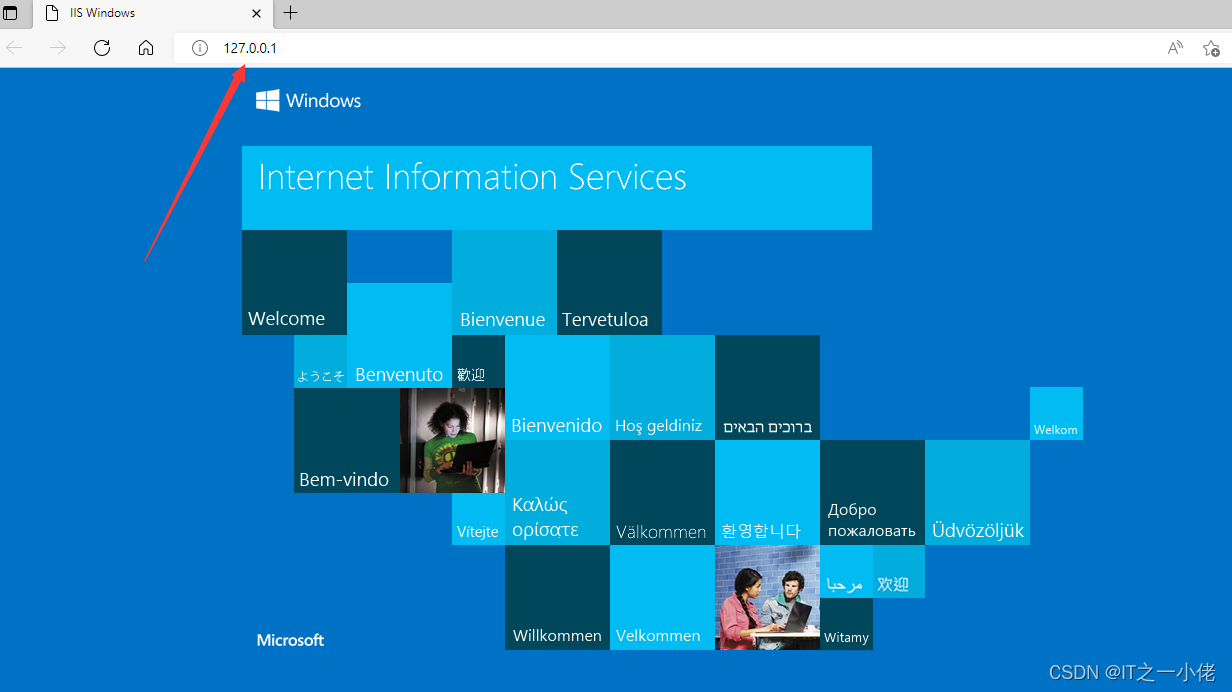Click the Witamy tile
The image size is (1232, 692).
(846, 624)
